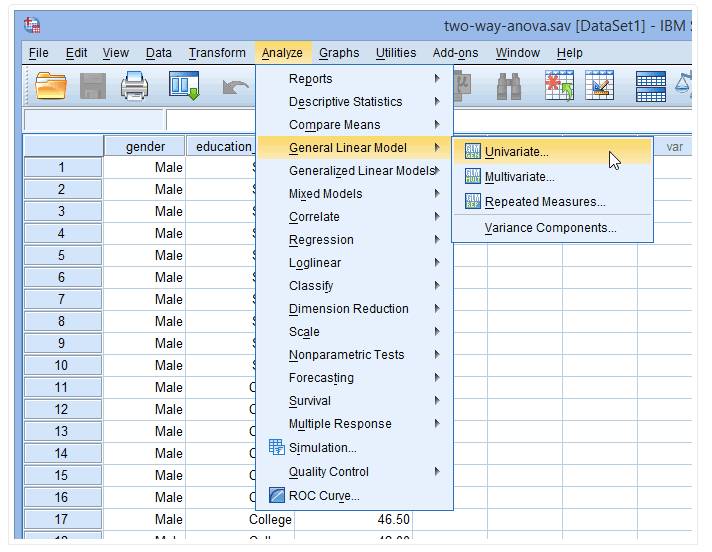Expand the Regression submenu
Viewport: 712px width, 552px height.
pyautogui.click(x=355, y=240)
